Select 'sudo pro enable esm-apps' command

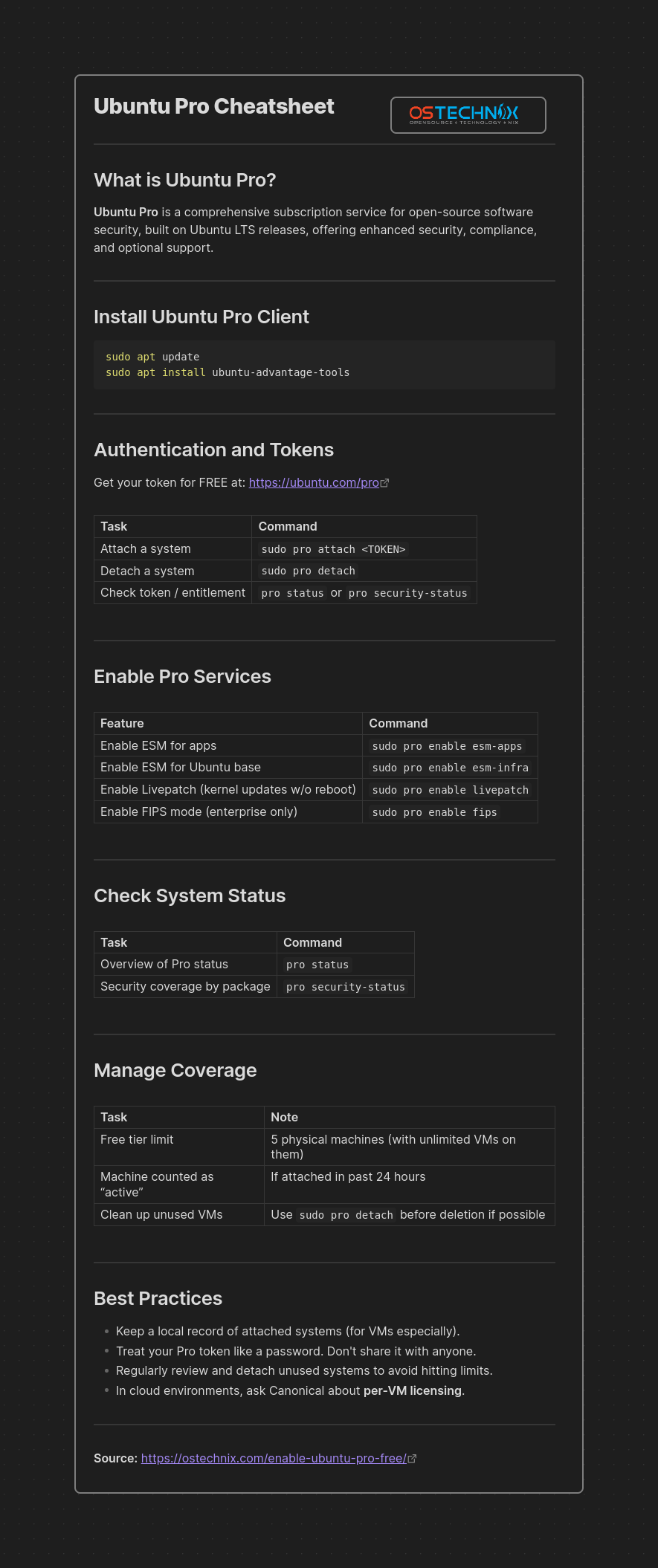[x=447, y=746]
